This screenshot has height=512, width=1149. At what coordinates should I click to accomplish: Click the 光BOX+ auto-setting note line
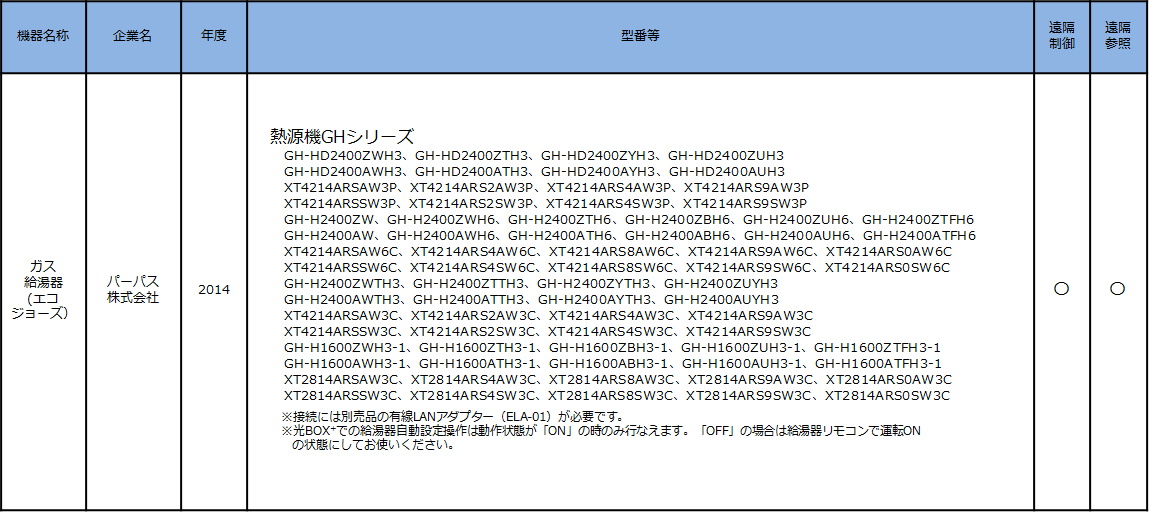pyautogui.click(x=601, y=431)
